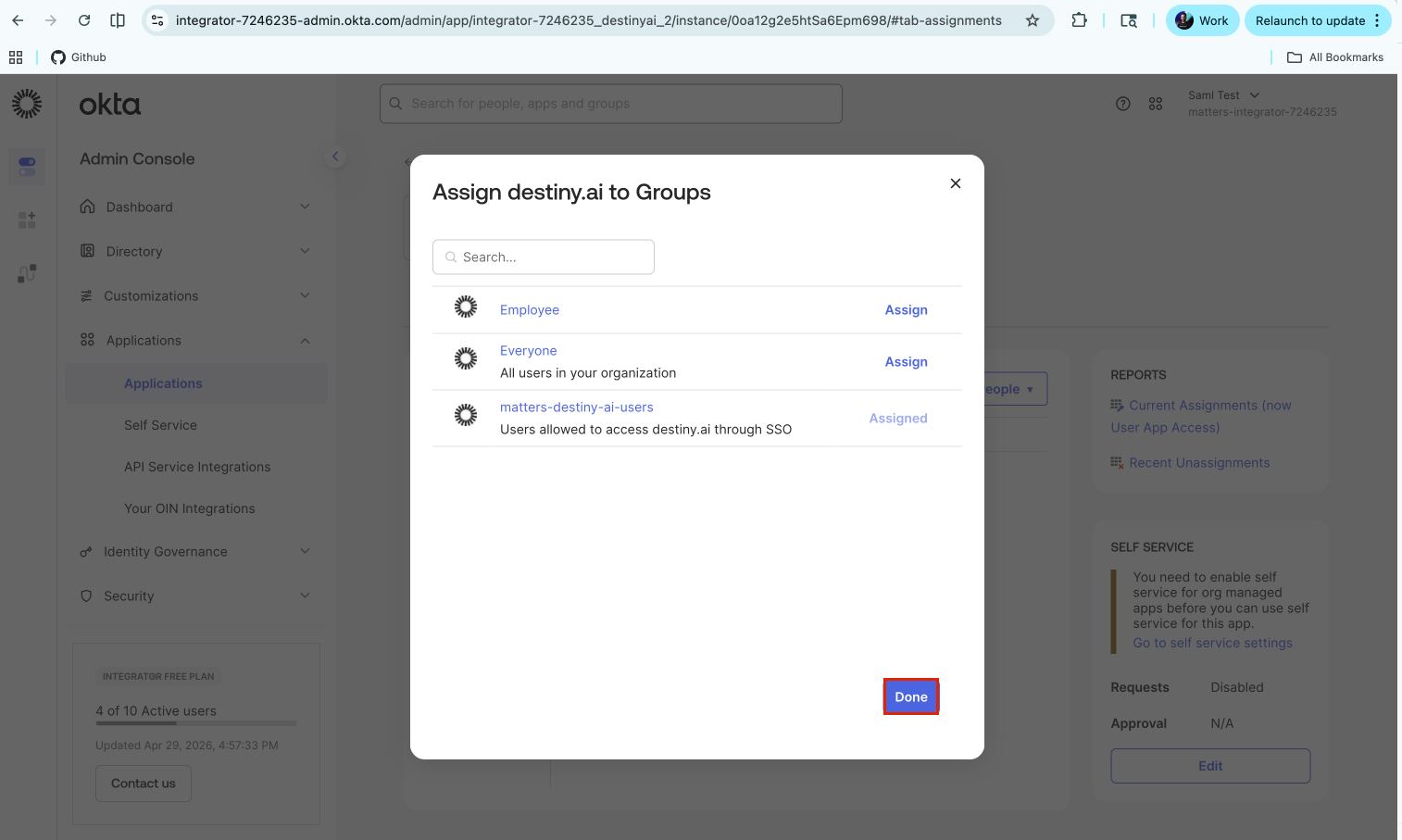The width and height of the screenshot is (1402, 840).
Task: Open the People filter dropdown behind dialog
Action: point(1015,389)
